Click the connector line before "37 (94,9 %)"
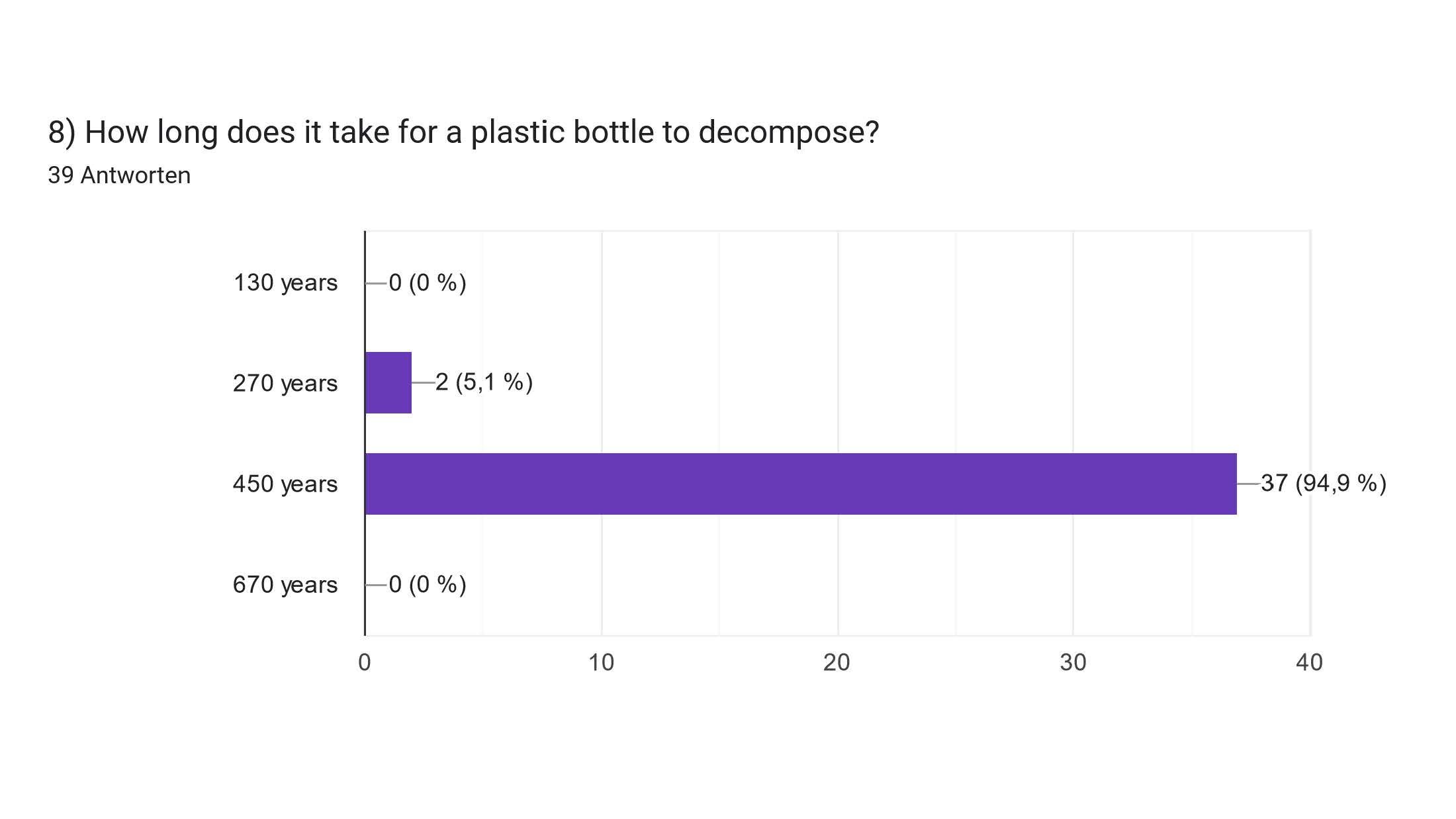Viewport: 1456px width, 819px height. [1248, 484]
